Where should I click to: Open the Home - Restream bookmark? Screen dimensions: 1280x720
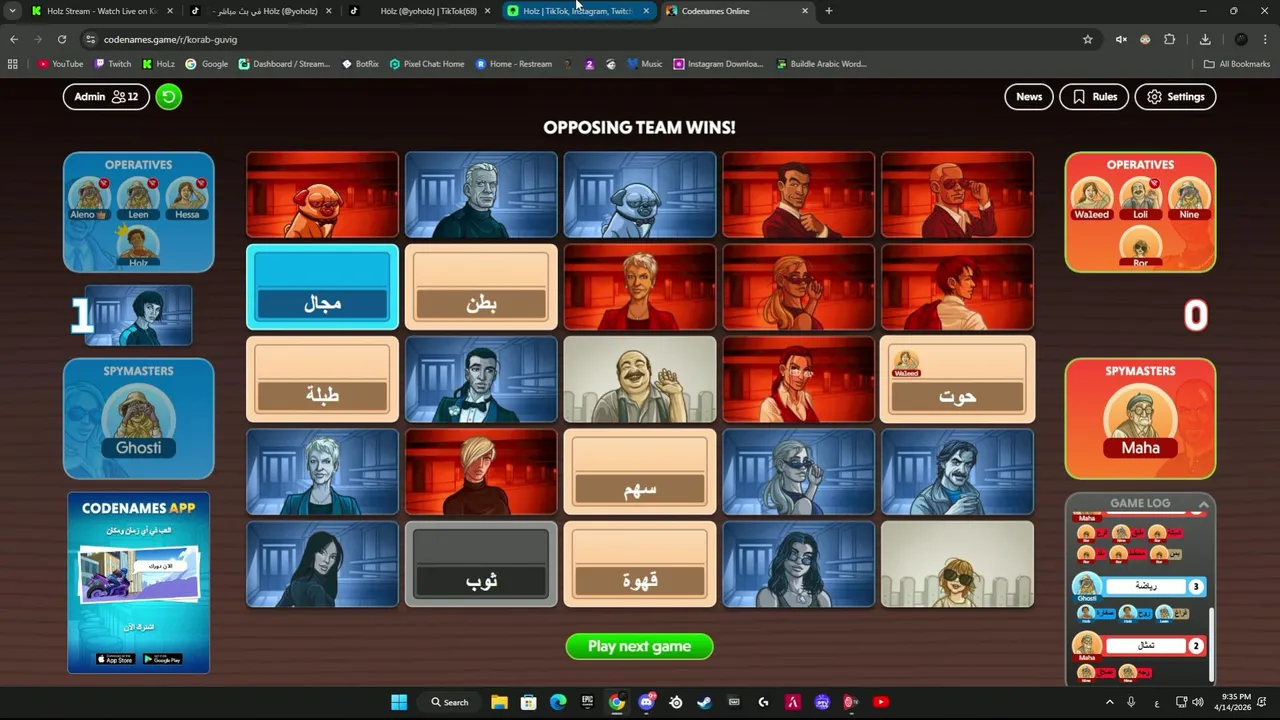click(x=513, y=64)
